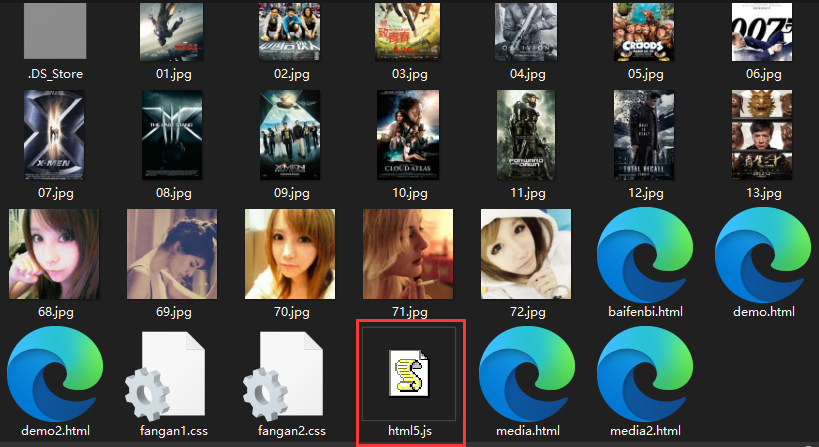Click the '06.jpg' file name
819x447 pixels.
click(x=764, y=74)
